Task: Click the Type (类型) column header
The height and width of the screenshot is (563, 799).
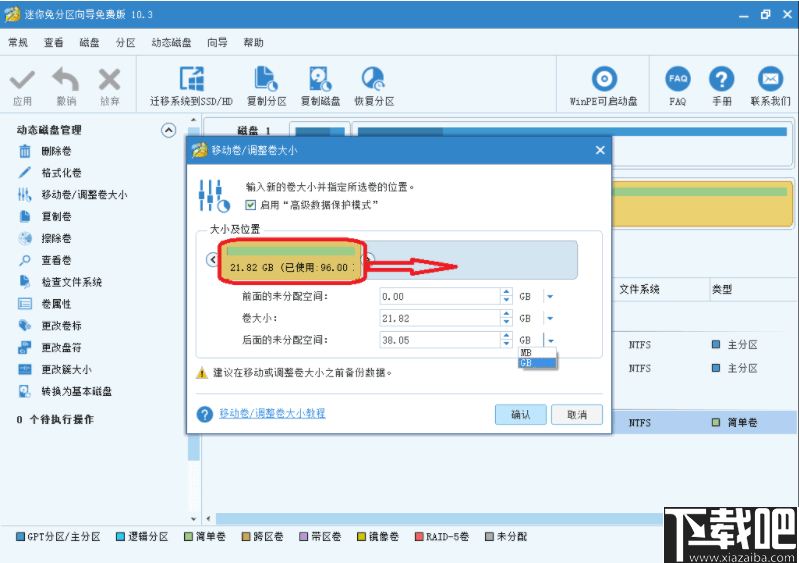Action: 722,289
